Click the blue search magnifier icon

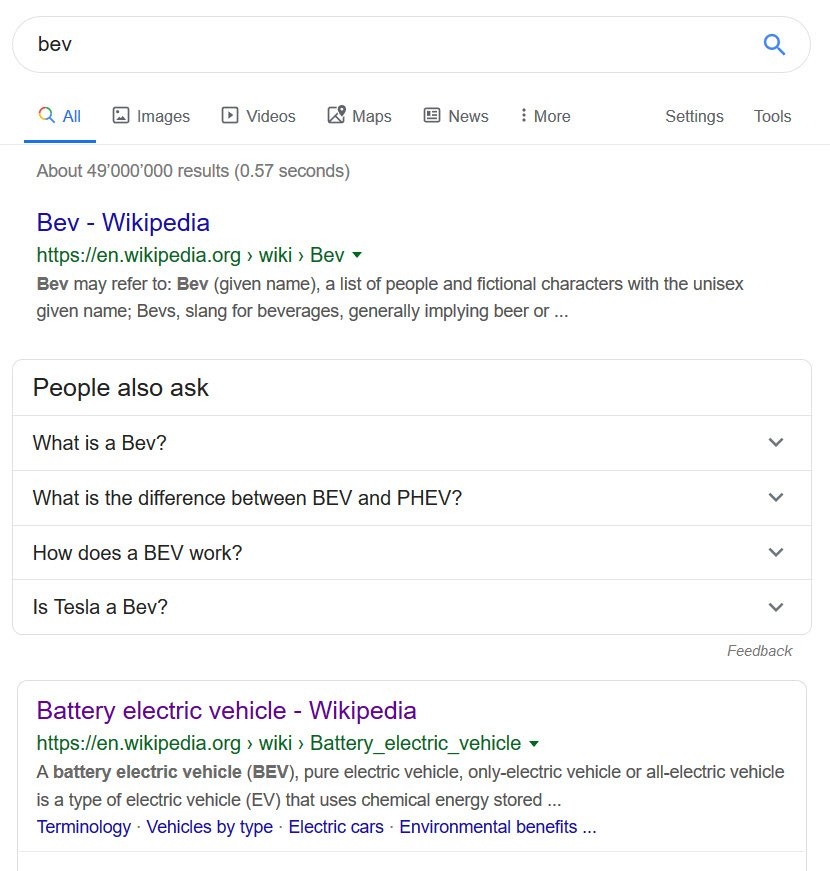(774, 44)
